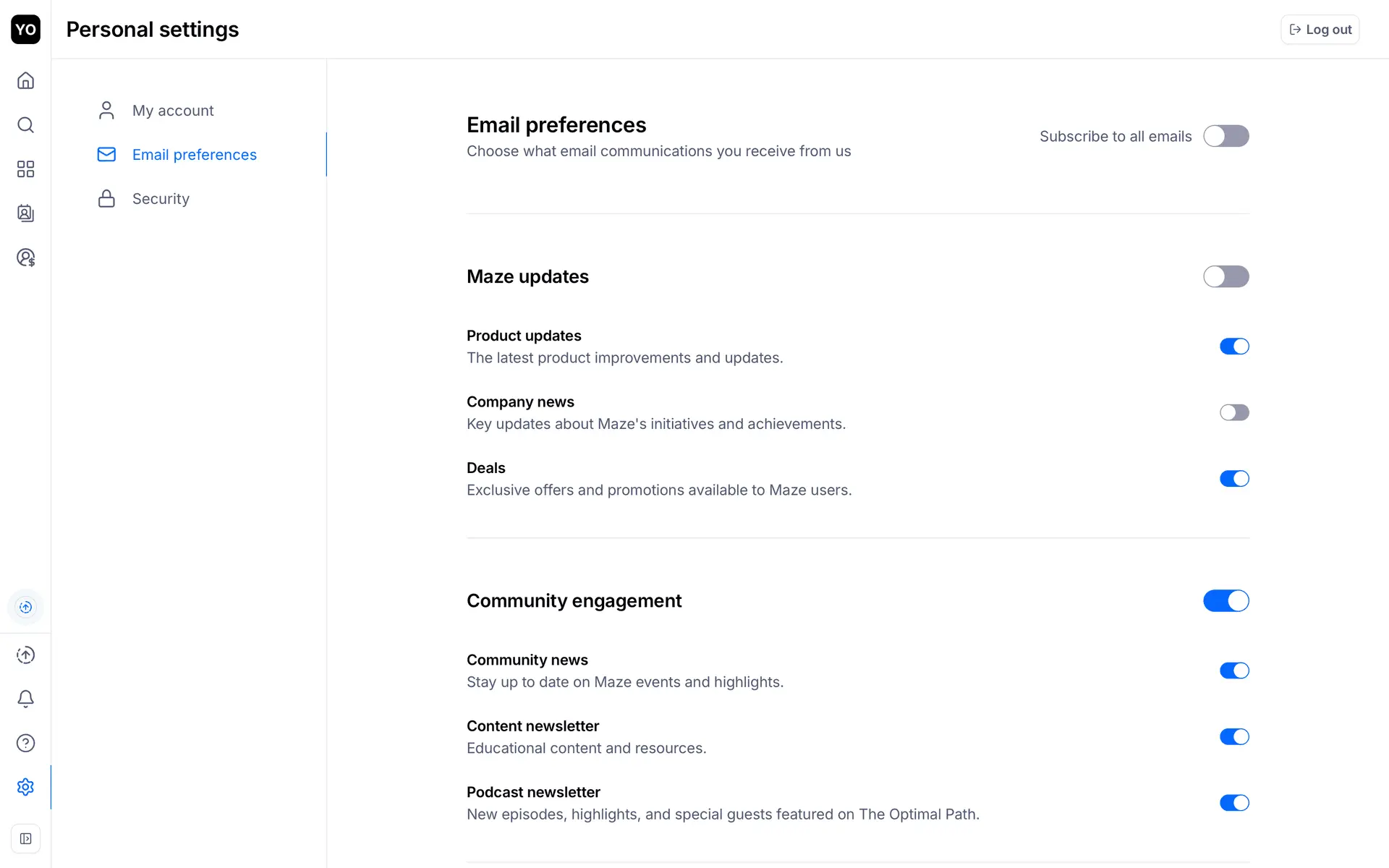Click the YO workspace logo

(25, 30)
